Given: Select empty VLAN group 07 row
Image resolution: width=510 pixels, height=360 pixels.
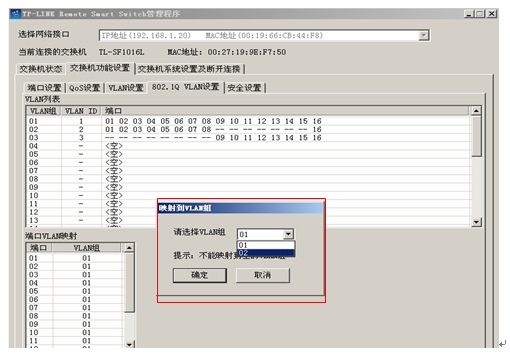Looking at the screenshot, I should tap(248, 171).
